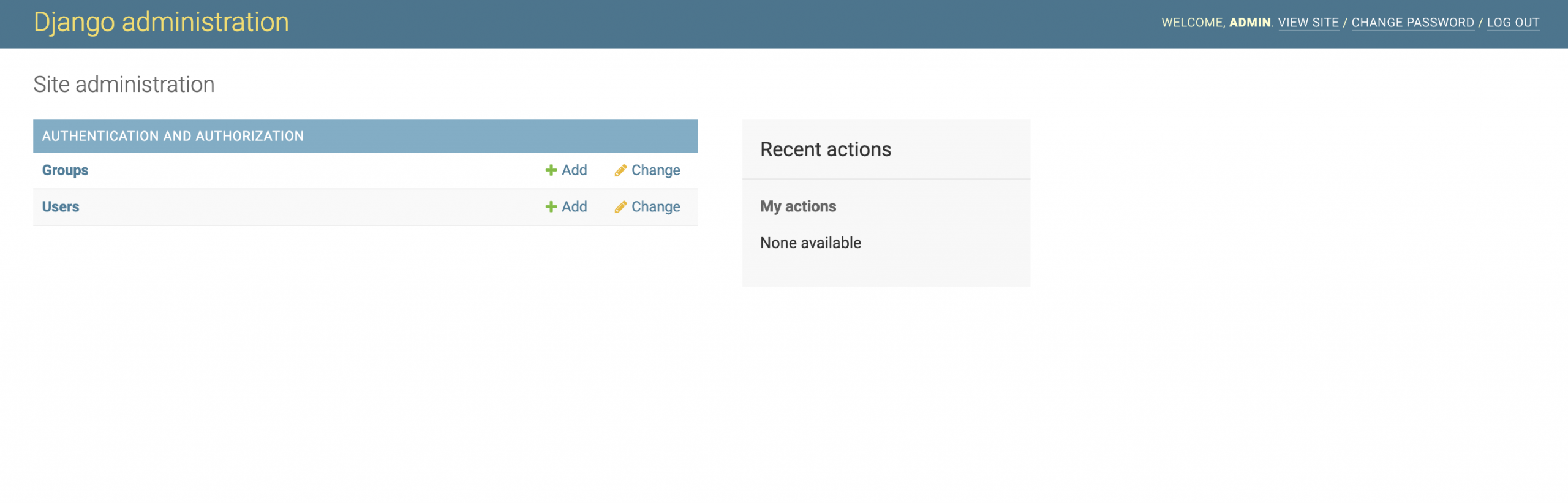Click the pencil icon in Users row
This screenshot has width=1568, height=503.
[620, 207]
